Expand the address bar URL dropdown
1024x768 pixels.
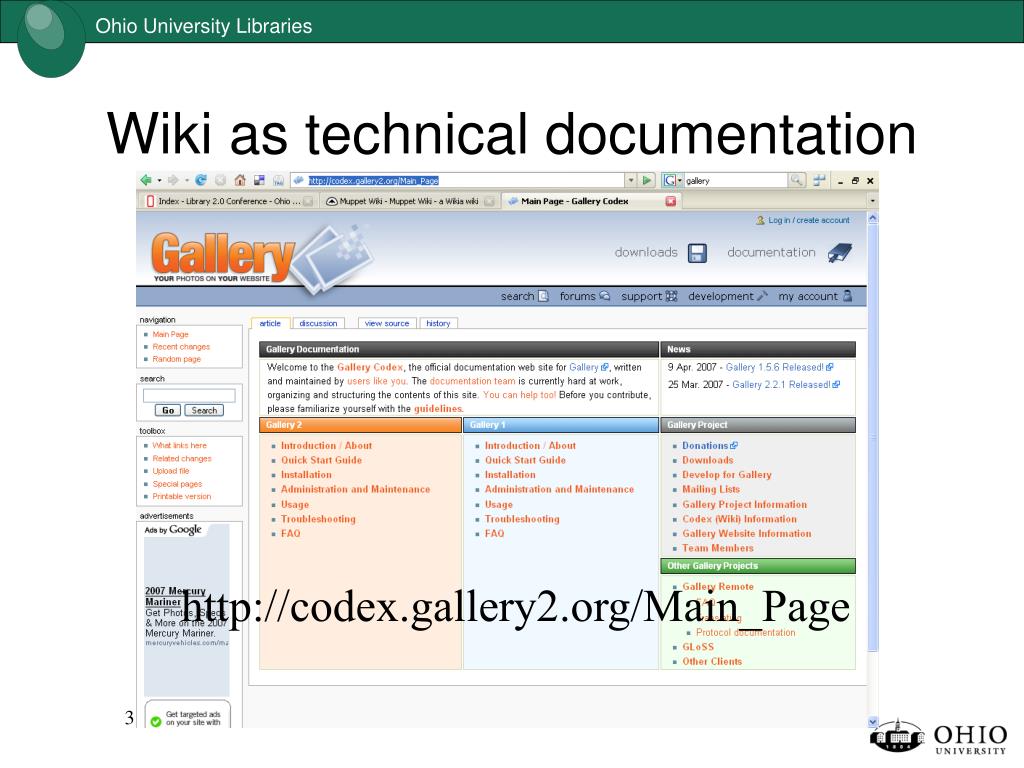(631, 180)
